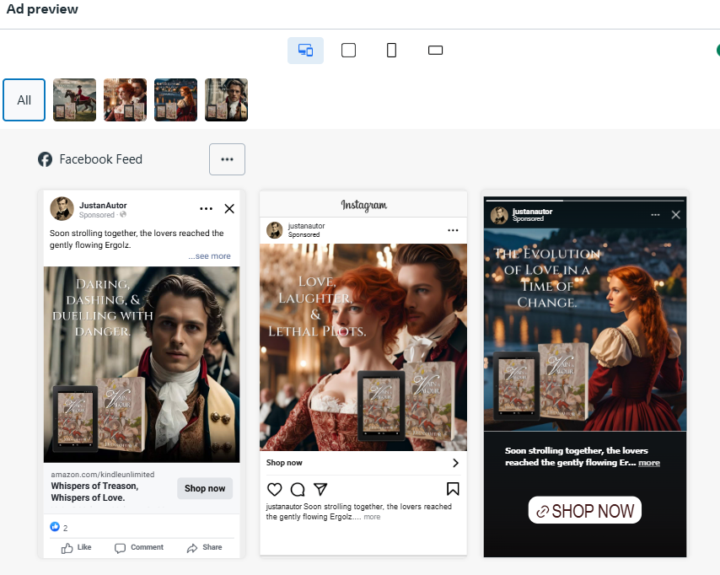Select the desktop and mobile preview icon
Screen dimensions: 720x575
305,50
